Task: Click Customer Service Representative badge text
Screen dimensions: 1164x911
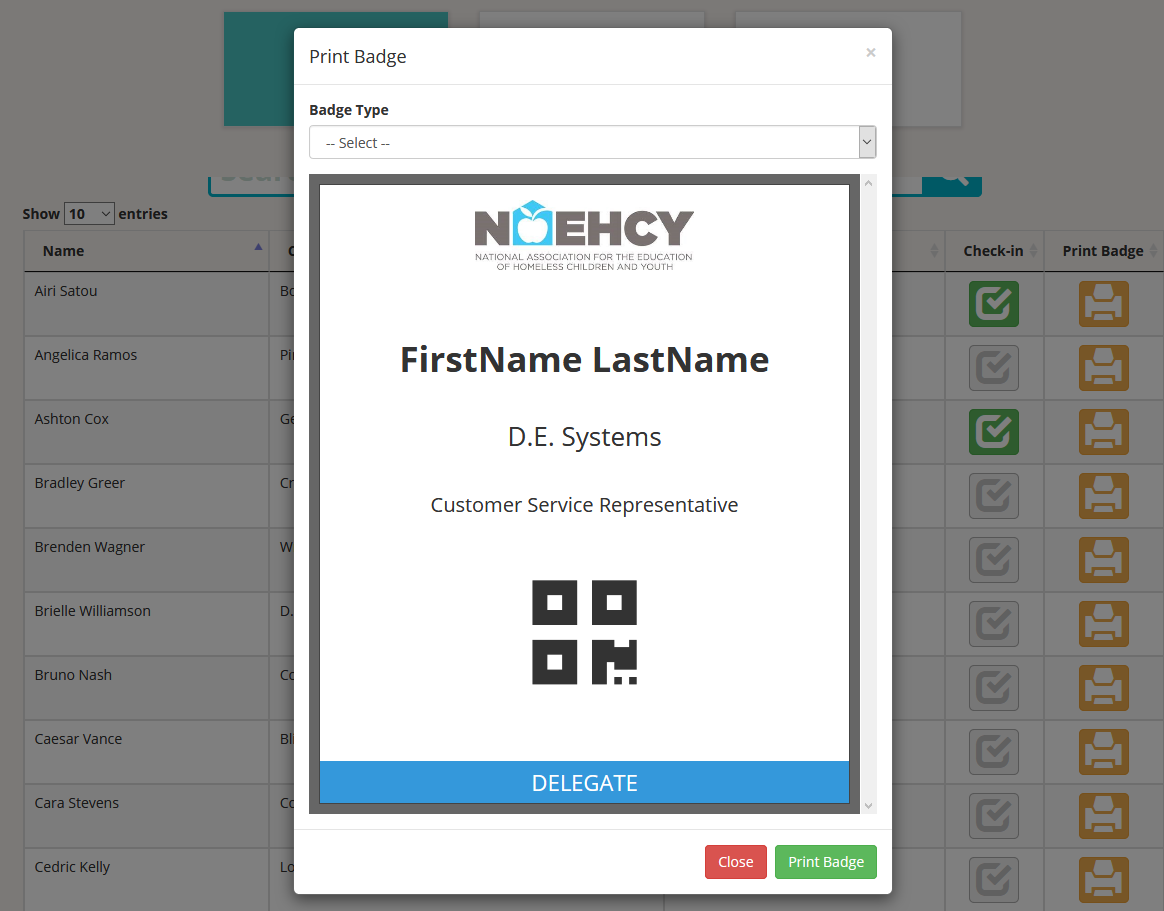Action: coord(584,505)
